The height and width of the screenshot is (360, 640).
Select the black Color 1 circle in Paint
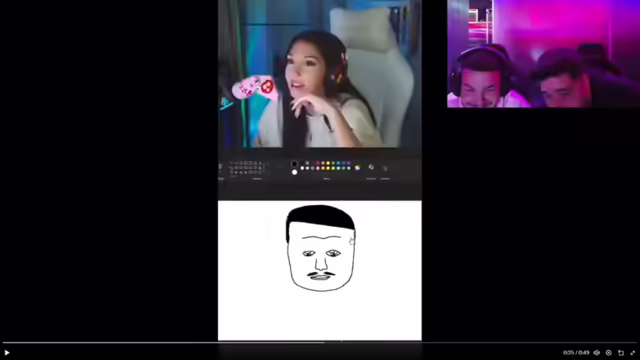coord(294,164)
